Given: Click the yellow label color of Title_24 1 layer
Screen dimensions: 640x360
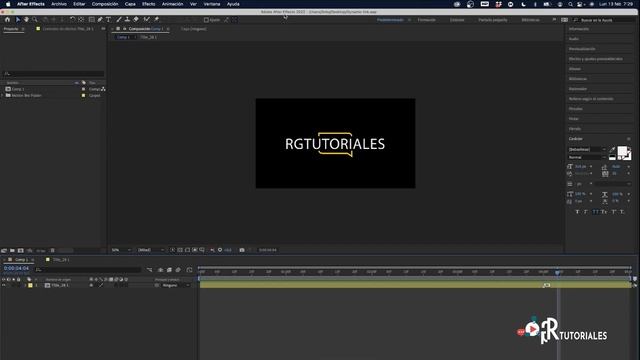Looking at the screenshot, I should [30, 285].
